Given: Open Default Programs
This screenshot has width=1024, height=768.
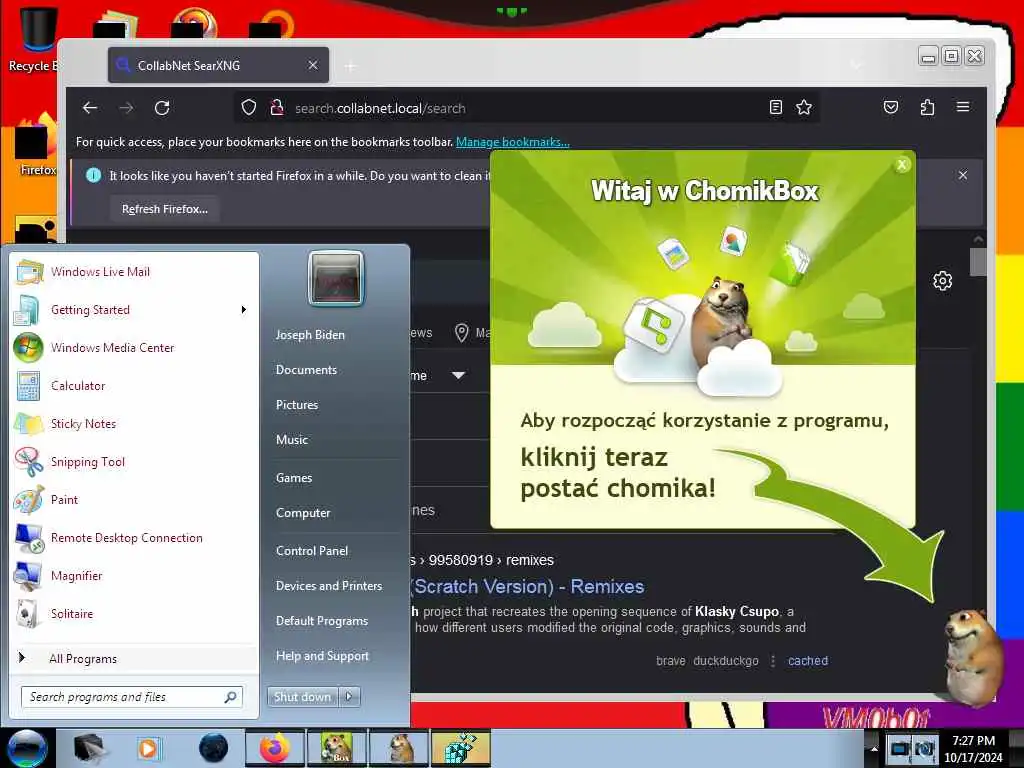Looking at the screenshot, I should [x=322, y=621].
